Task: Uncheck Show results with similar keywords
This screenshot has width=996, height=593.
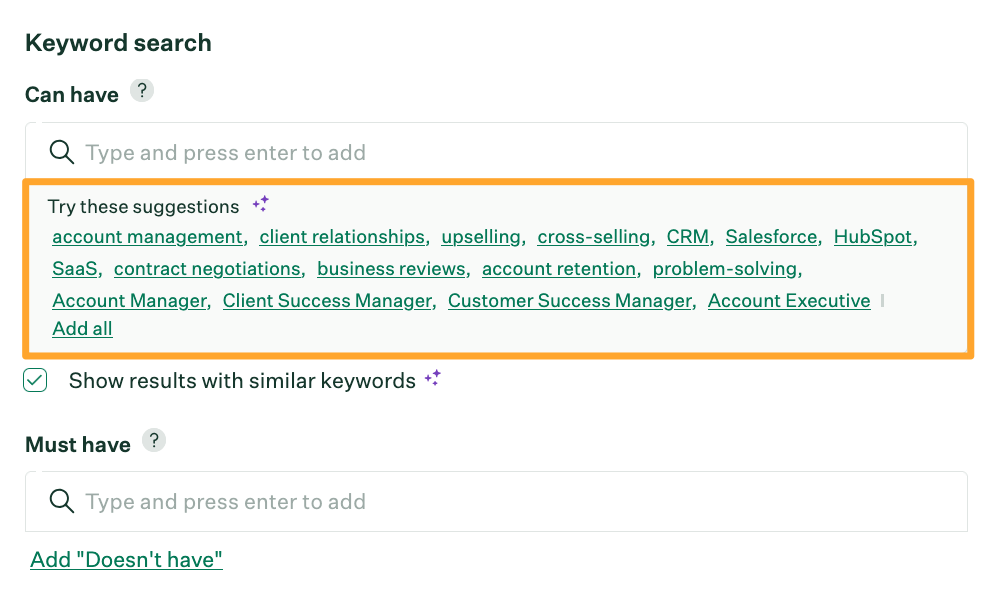Action: point(36,380)
